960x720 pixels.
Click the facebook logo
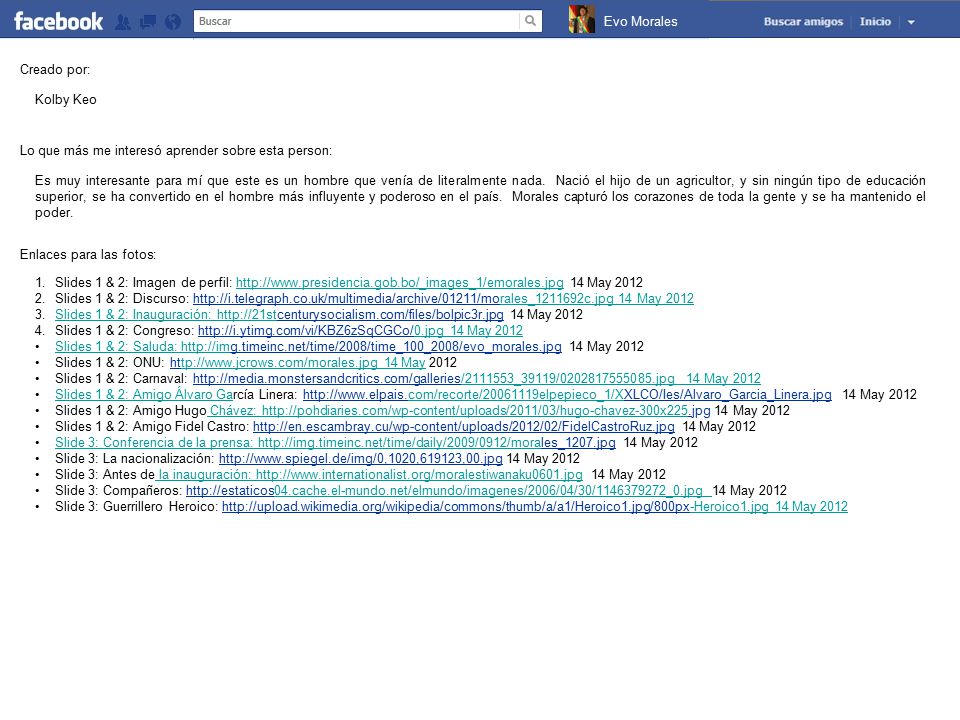click(58, 21)
